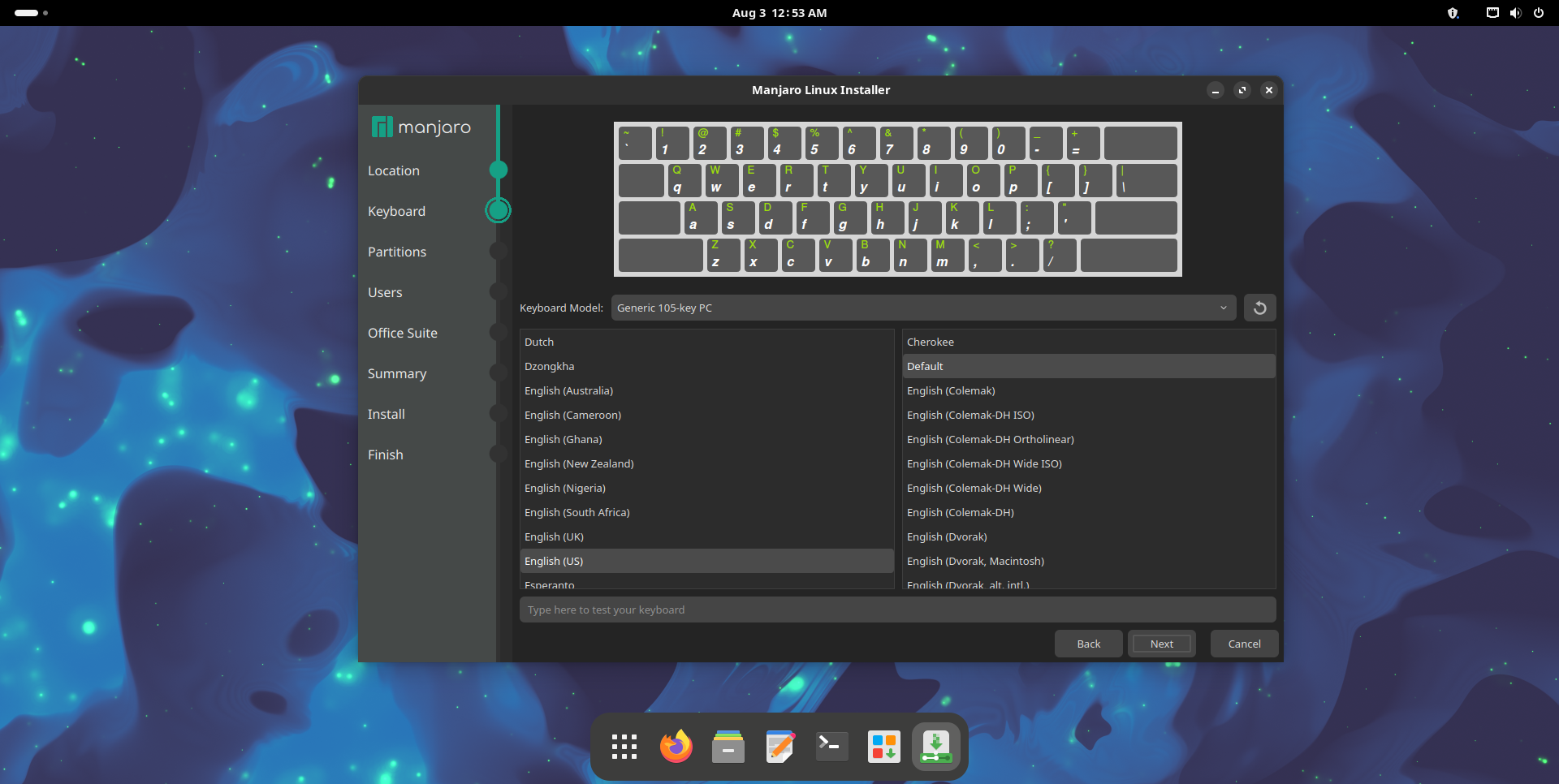The width and height of the screenshot is (1559, 784).
Task: Choose English (UK) layout
Action: click(706, 536)
